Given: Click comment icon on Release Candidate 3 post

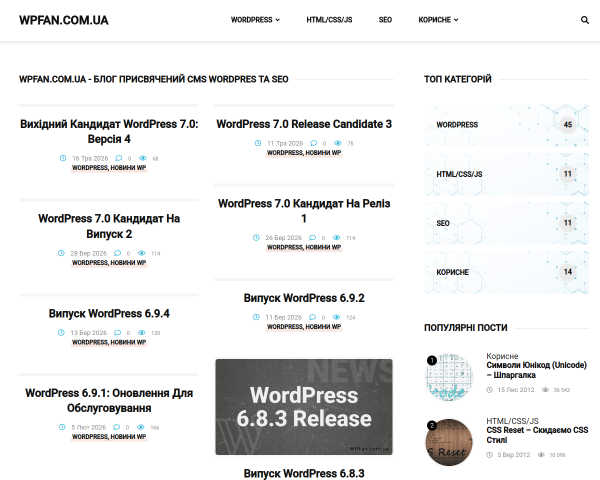Looking at the screenshot, I should point(313,143).
